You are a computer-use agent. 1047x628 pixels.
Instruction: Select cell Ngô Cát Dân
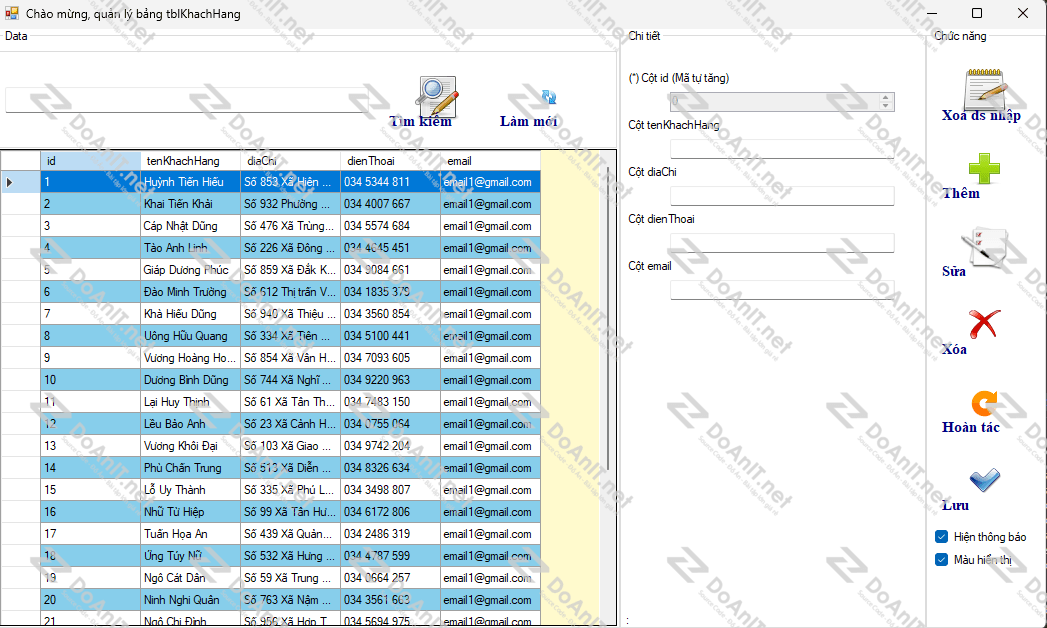coord(190,578)
